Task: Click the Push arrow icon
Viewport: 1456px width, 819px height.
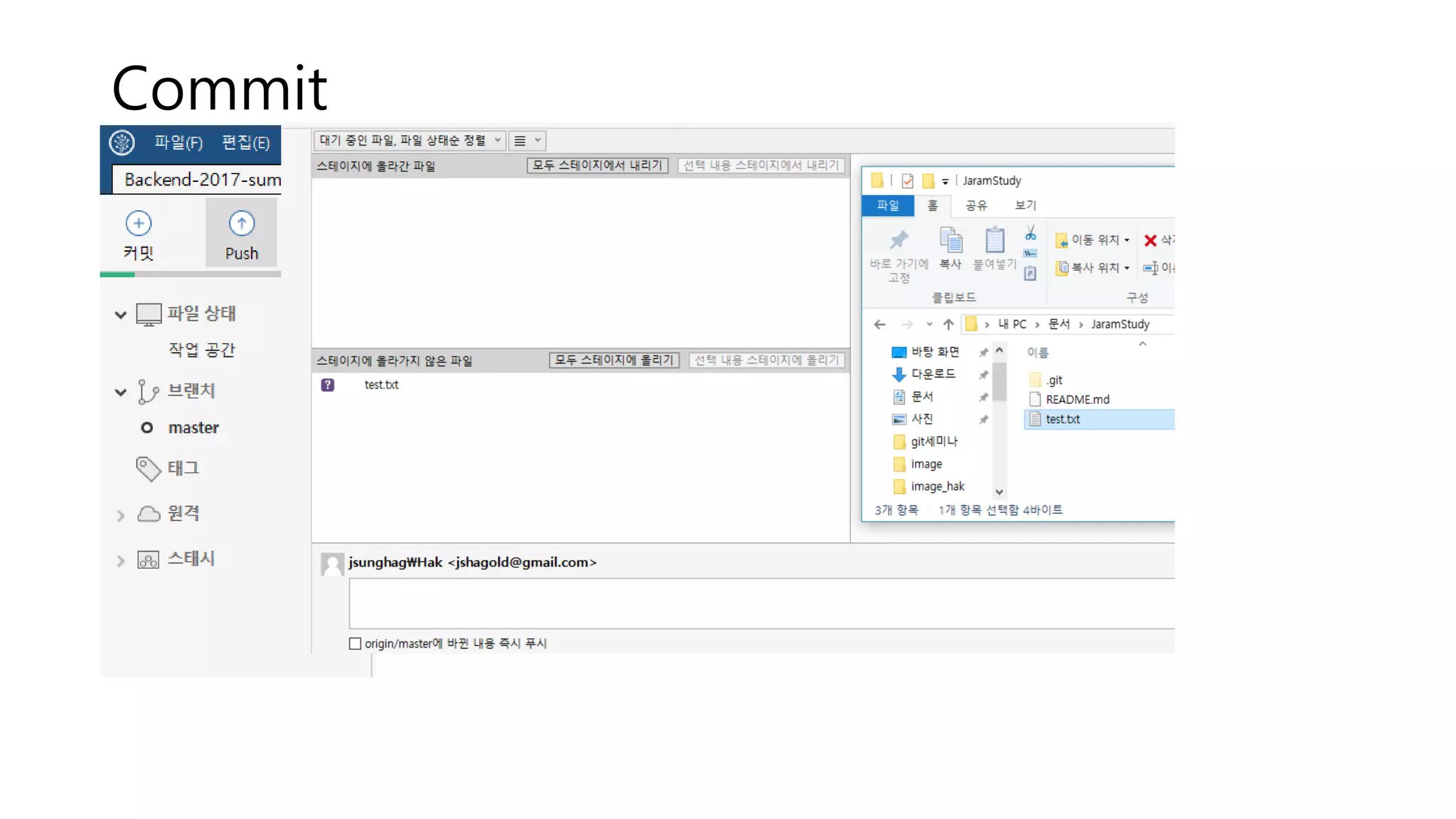Action: (242, 224)
